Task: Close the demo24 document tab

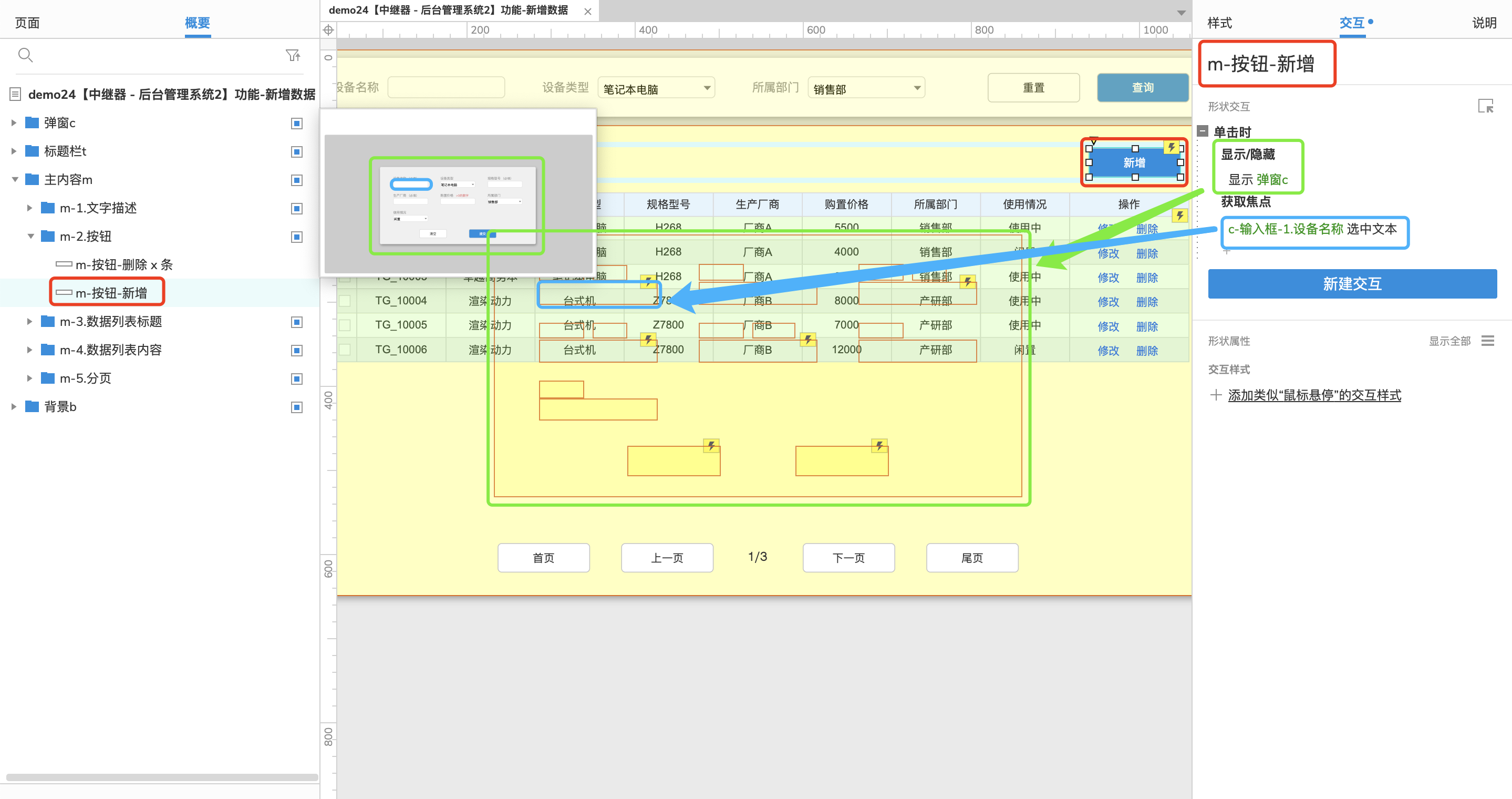Action: [x=587, y=11]
